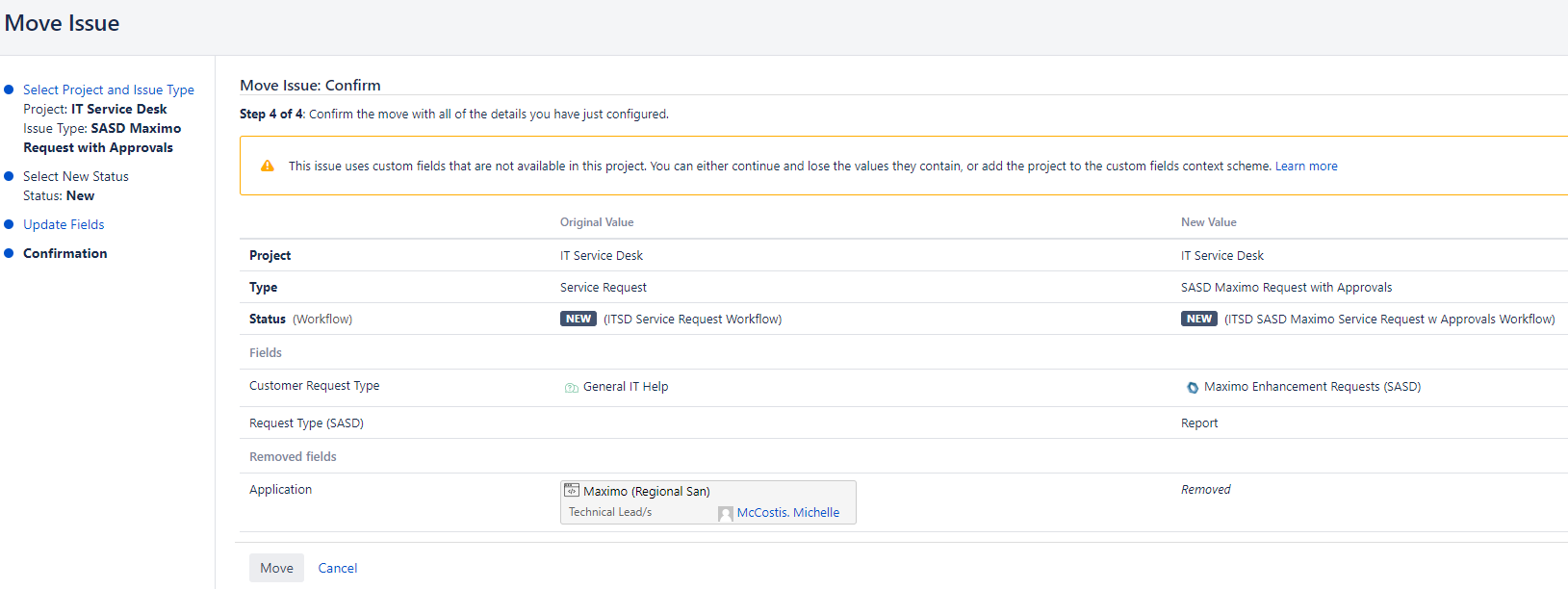Click the General IT Help request type icon
The image size is (1568, 589).
tap(572, 387)
